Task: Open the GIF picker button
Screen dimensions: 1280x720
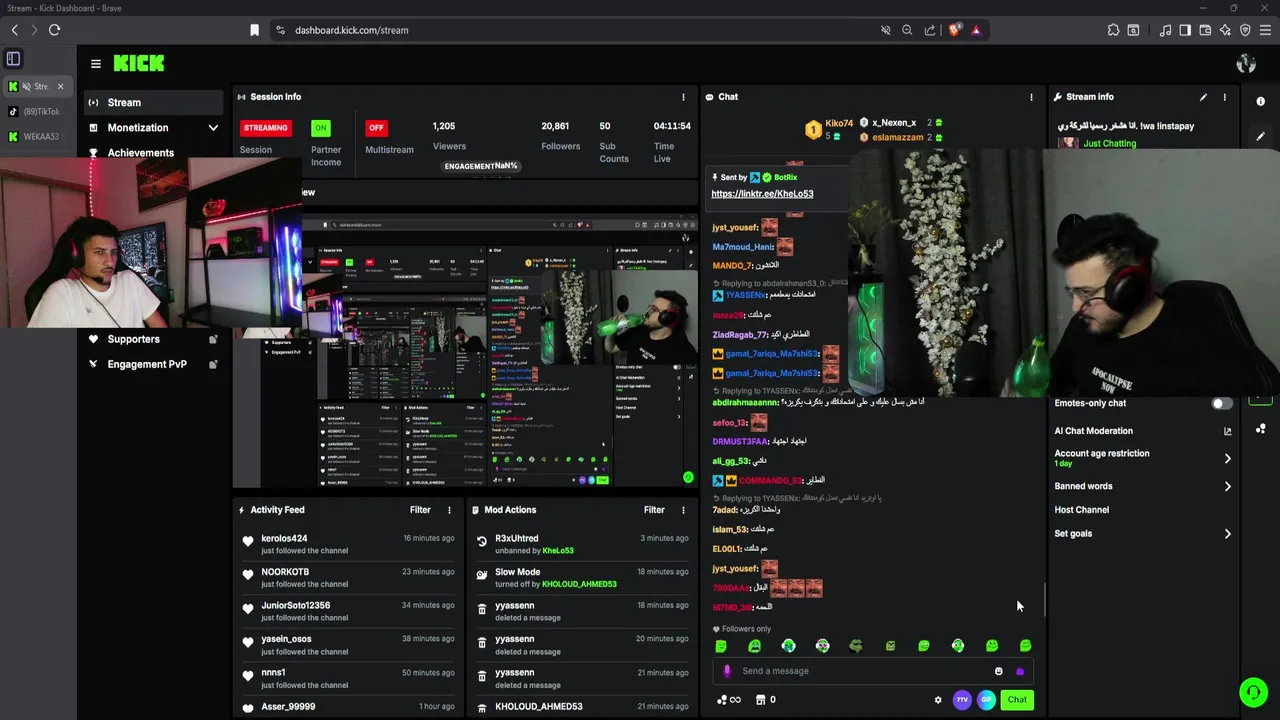Action: click(x=987, y=700)
